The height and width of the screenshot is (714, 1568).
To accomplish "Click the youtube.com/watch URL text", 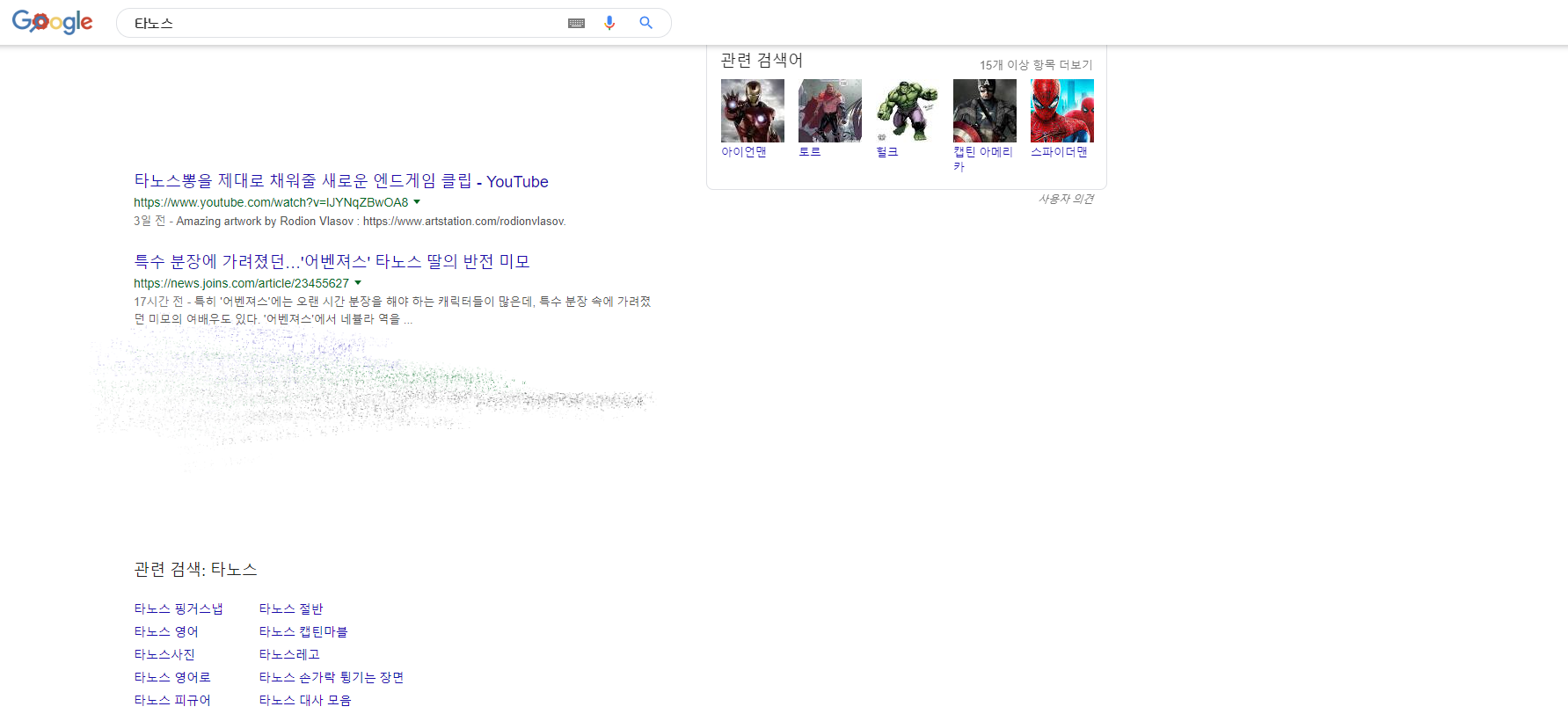I will pyautogui.click(x=271, y=202).
